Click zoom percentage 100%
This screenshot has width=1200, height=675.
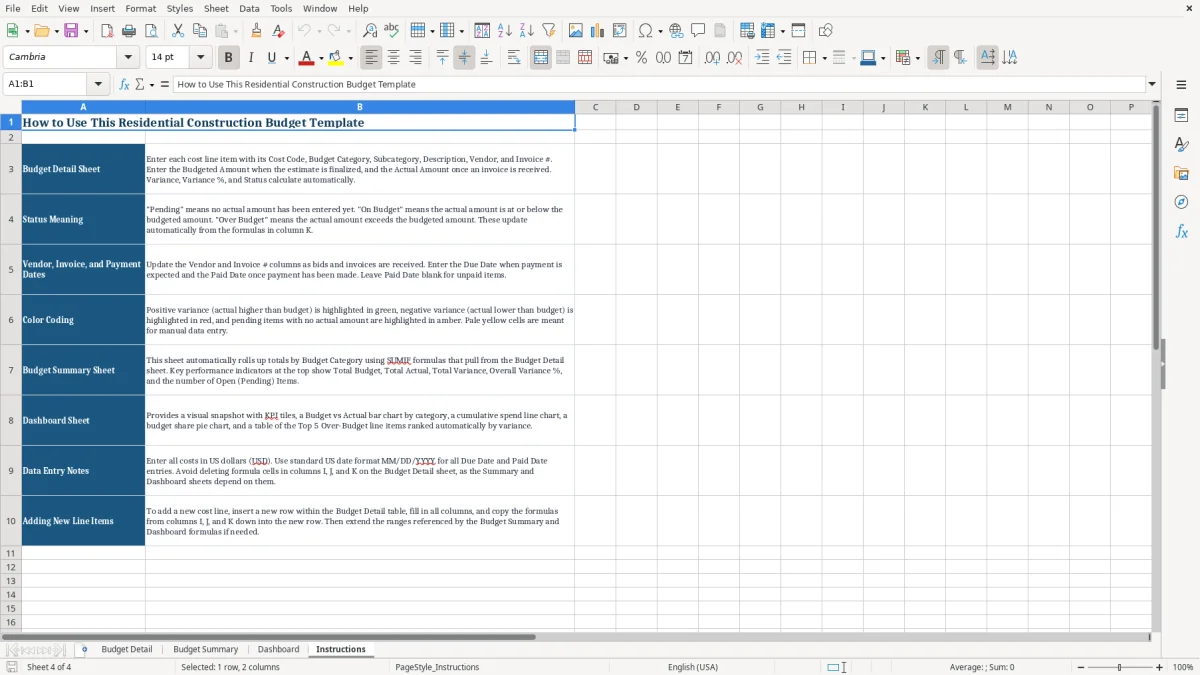tap(1183, 667)
